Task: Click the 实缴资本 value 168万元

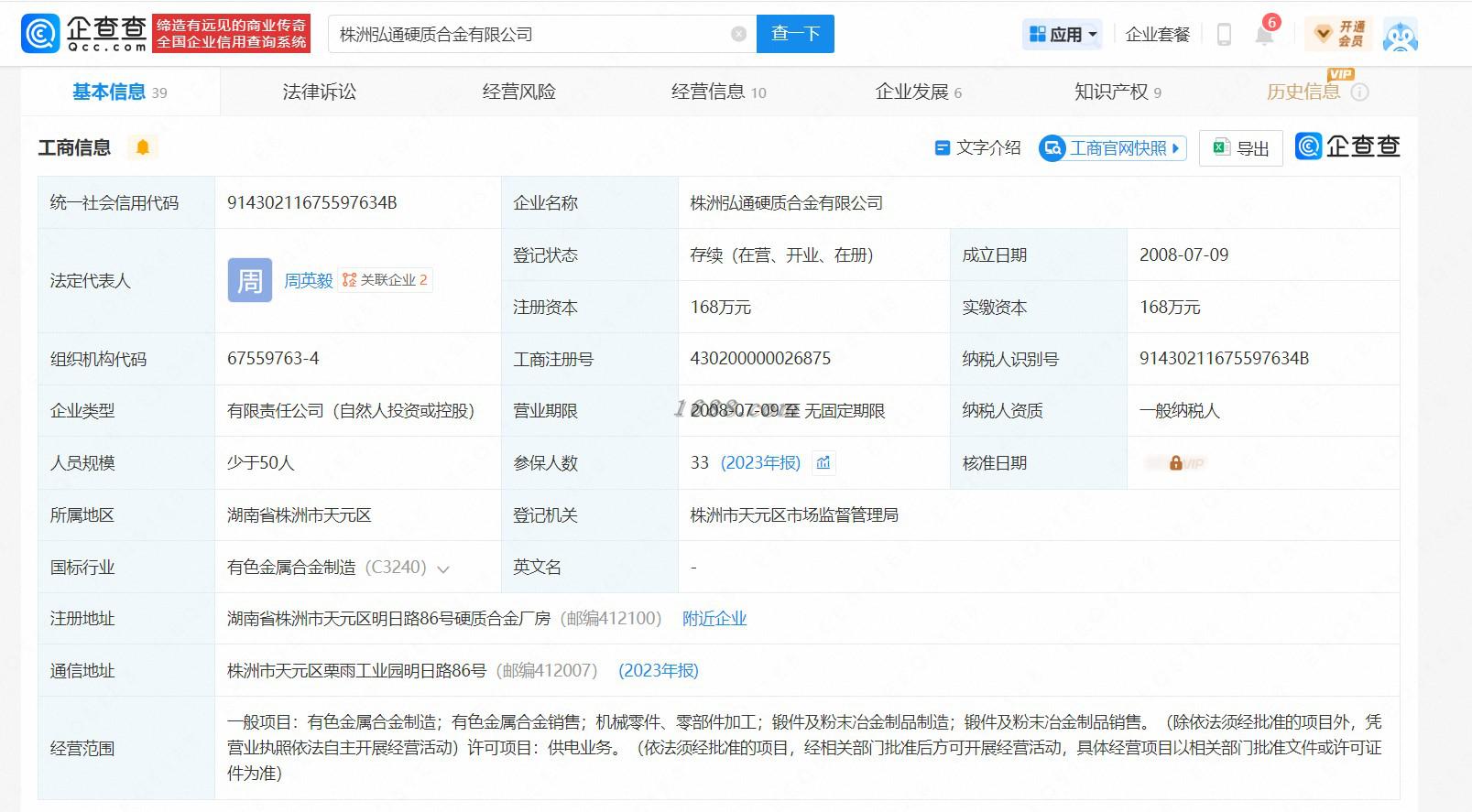Action: 1170,308
